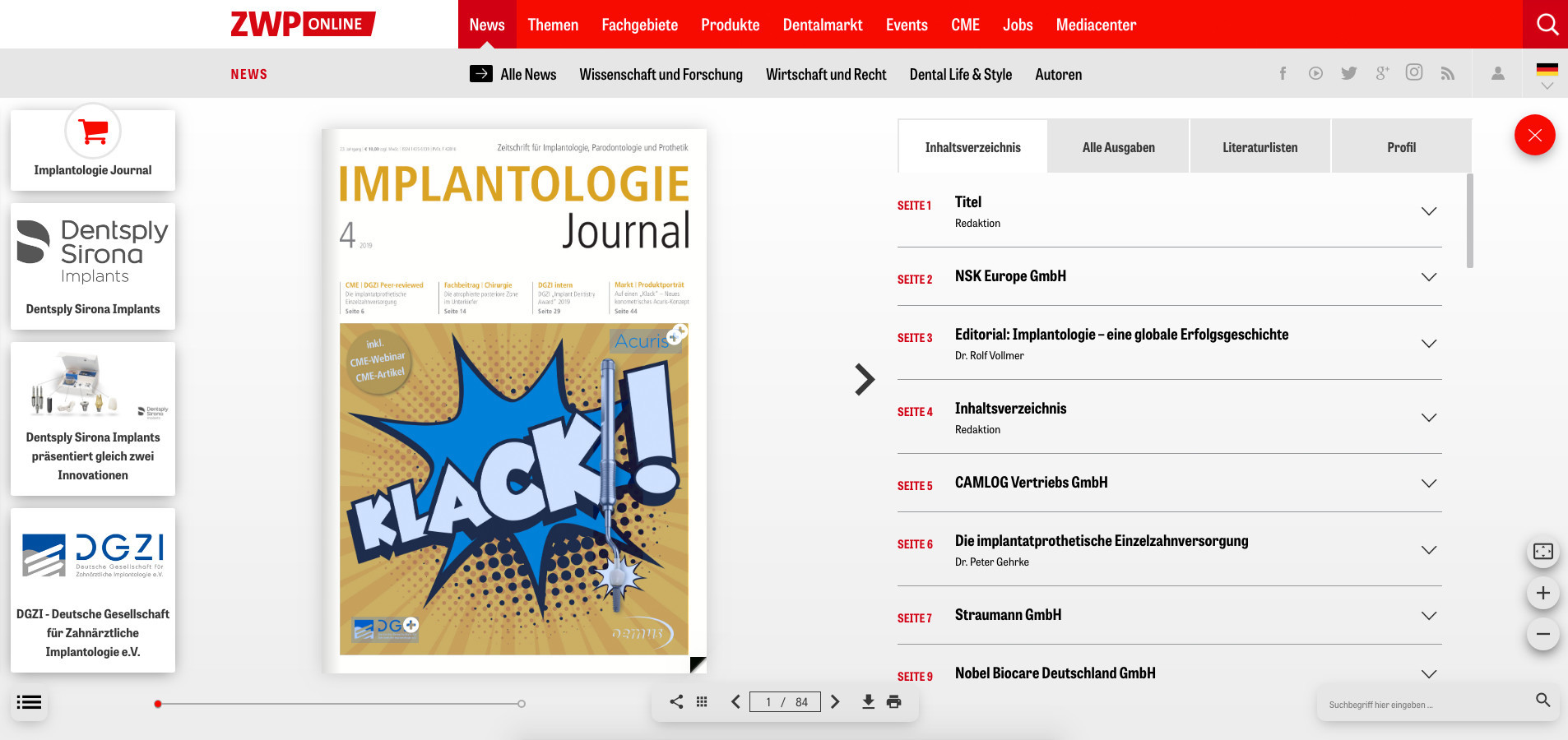Expand the Seite 4 Inhaltsverzeichnis entry

1429,418
